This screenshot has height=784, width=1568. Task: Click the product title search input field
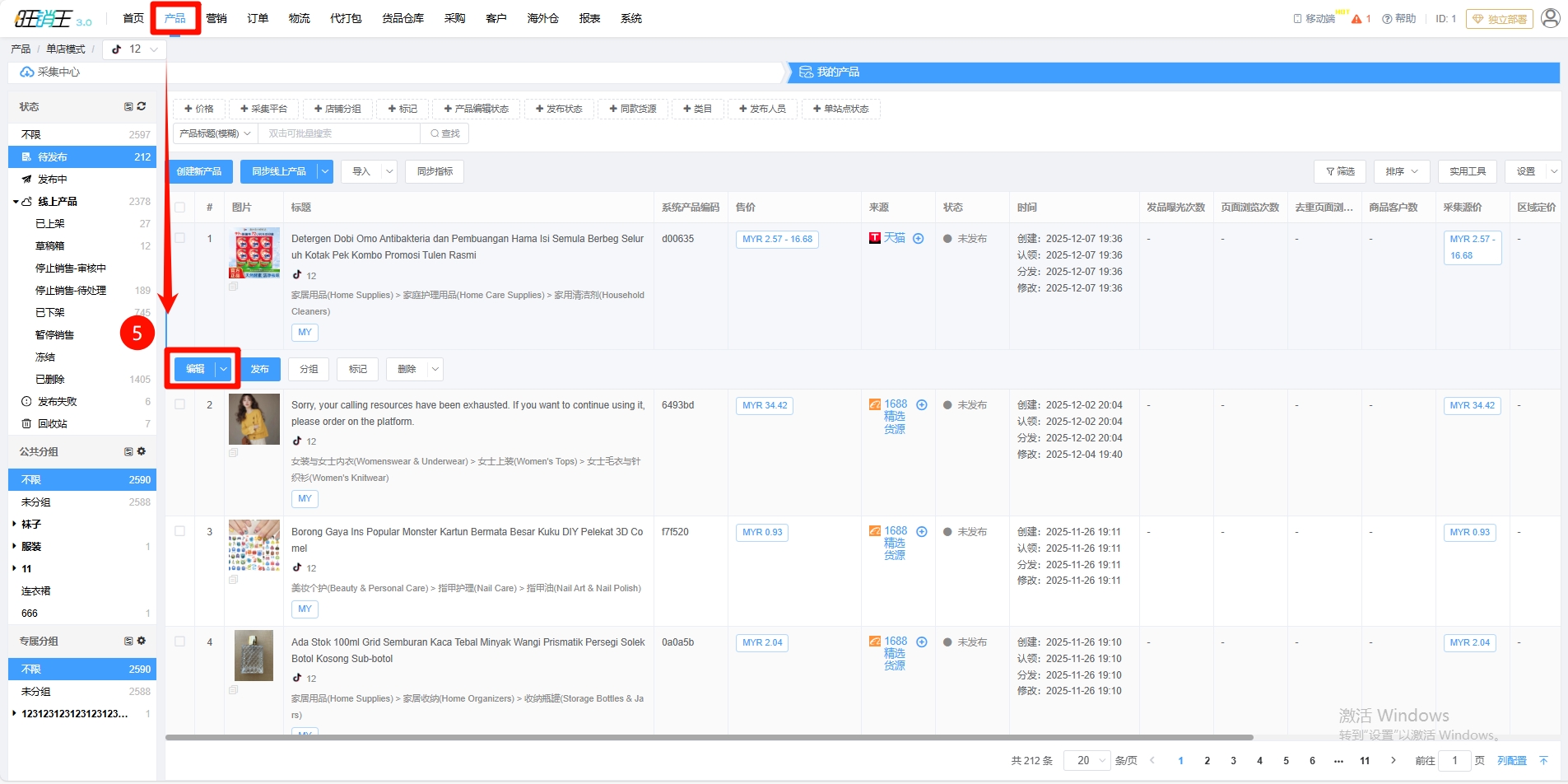pyautogui.click(x=339, y=133)
